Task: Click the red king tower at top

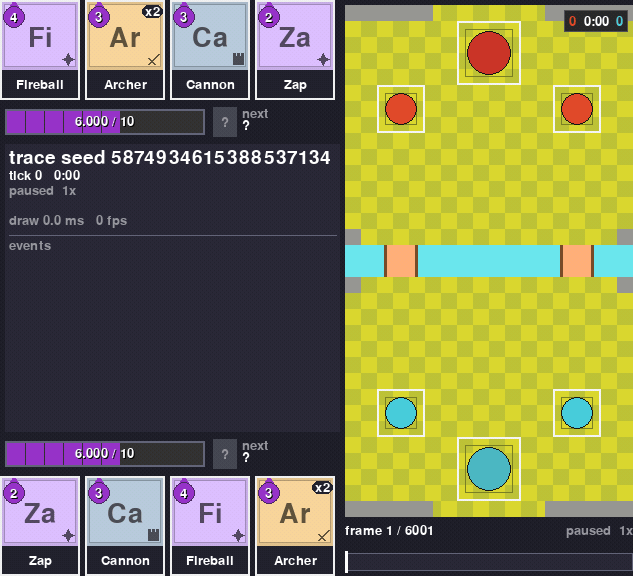Action: tap(489, 53)
